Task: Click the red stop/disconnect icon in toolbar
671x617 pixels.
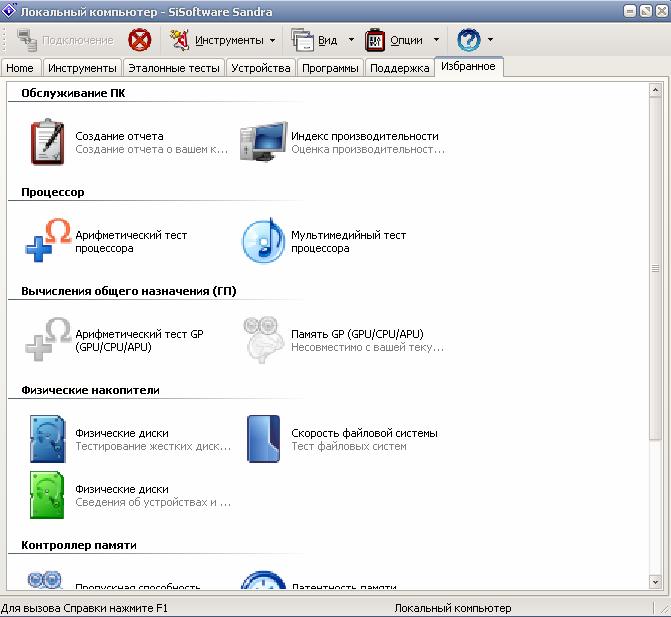Action: pyautogui.click(x=140, y=40)
